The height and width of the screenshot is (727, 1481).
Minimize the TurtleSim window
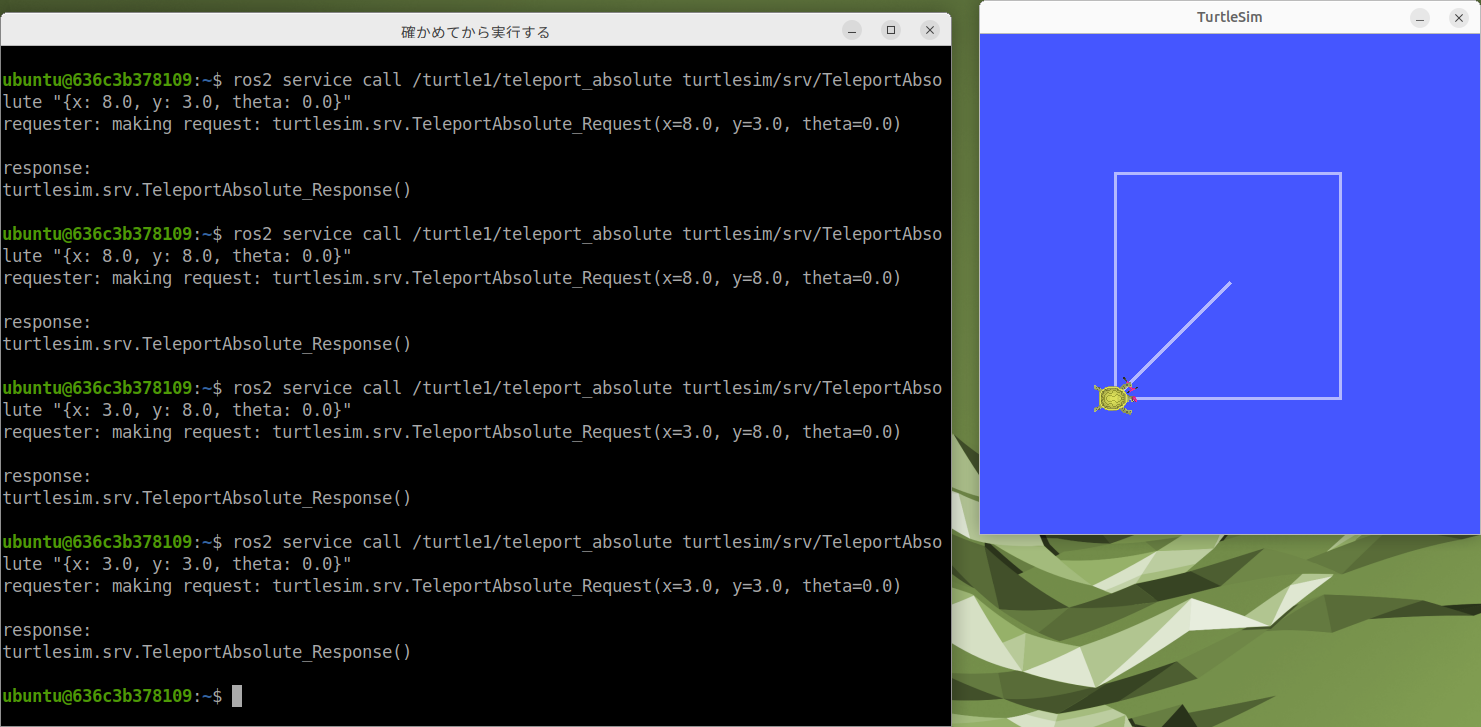pyautogui.click(x=1420, y=18)
